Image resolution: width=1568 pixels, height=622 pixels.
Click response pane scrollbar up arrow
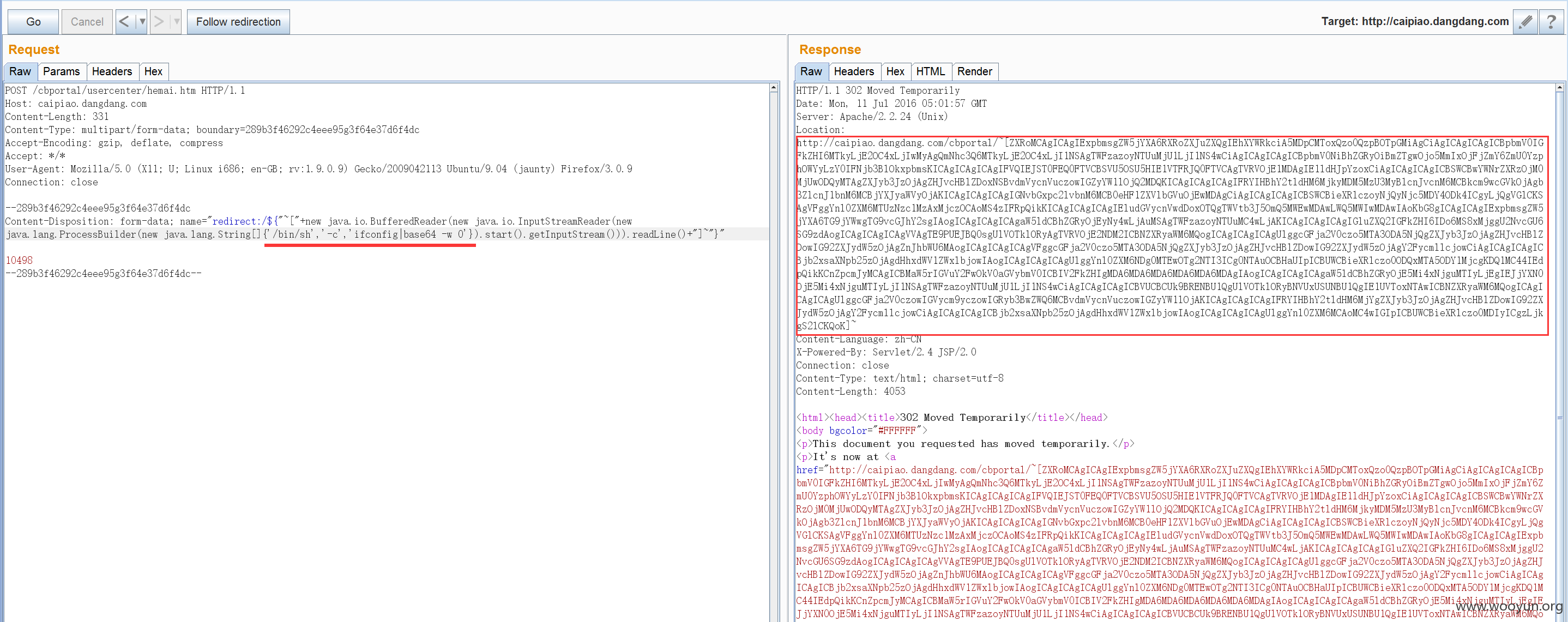coord(1559,88)
